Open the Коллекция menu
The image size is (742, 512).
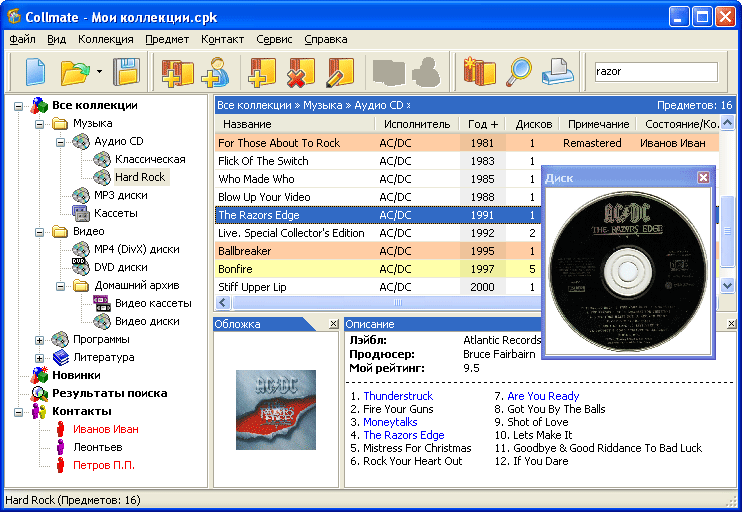105,39
